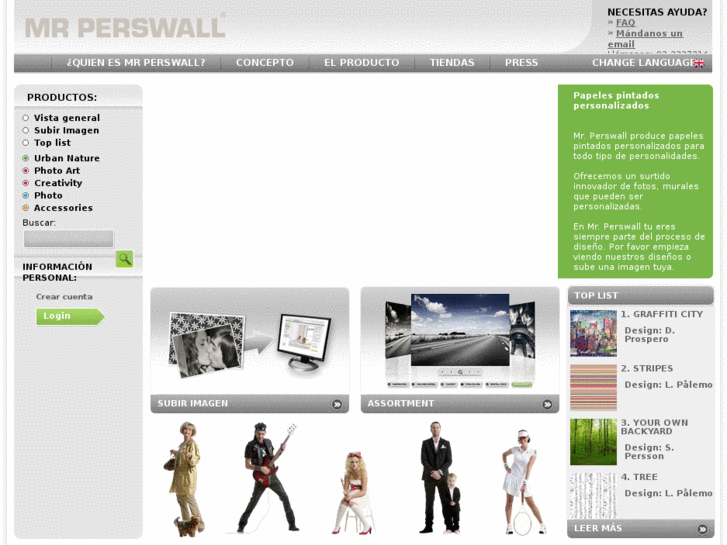727x545 pixels.
Task: Click the Photo Art category text
Action: pyautogui.click(x=57, y=171)
